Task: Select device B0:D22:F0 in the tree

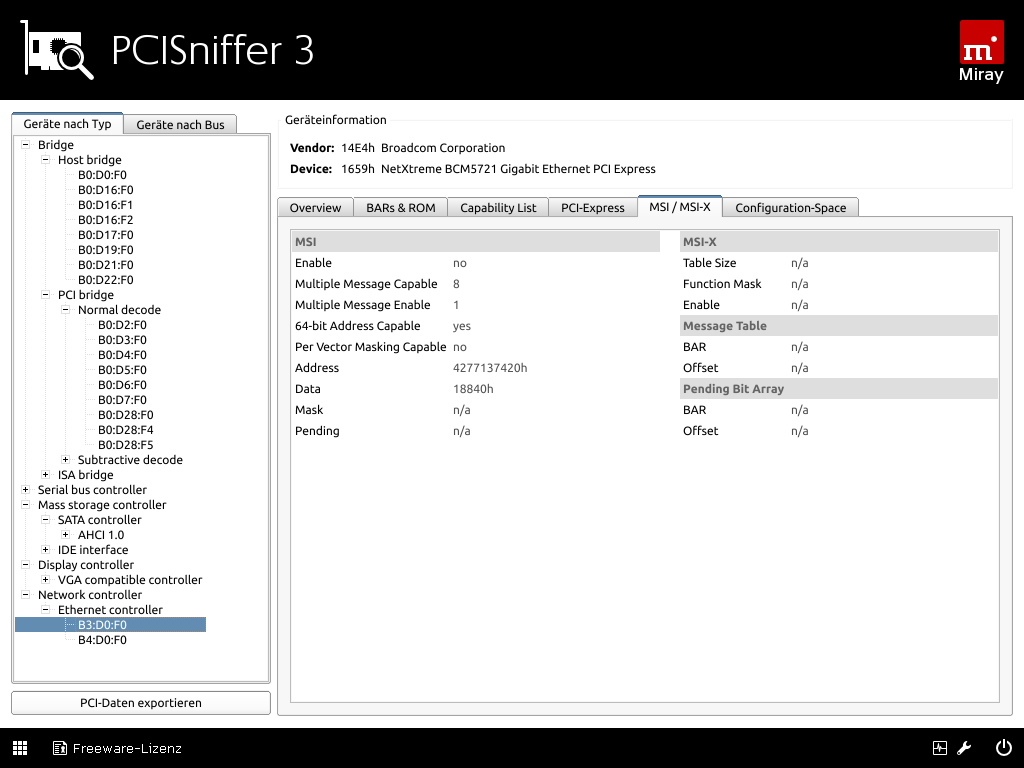Action: [106, 280]
